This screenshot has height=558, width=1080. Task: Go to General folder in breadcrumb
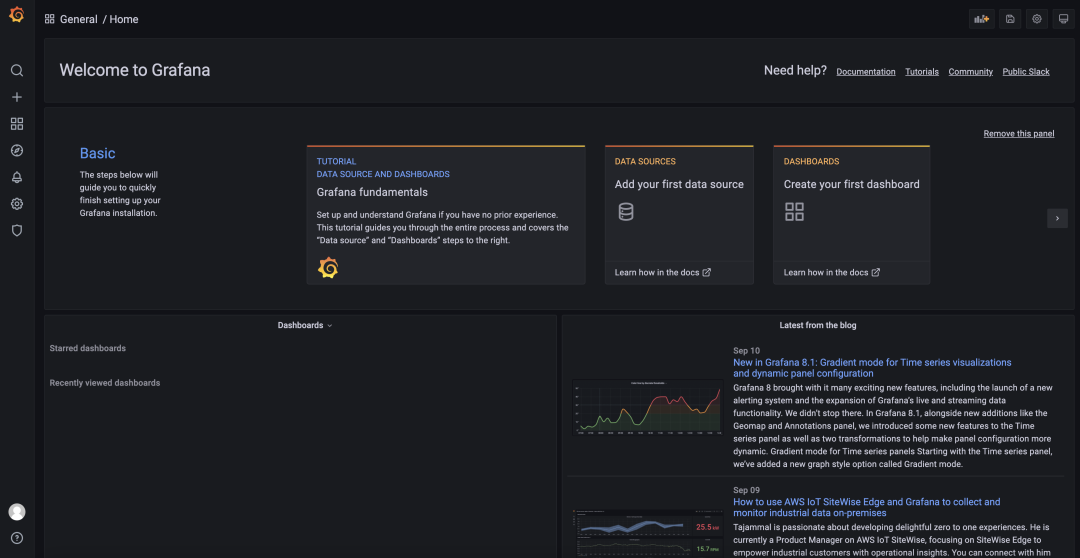78,19
